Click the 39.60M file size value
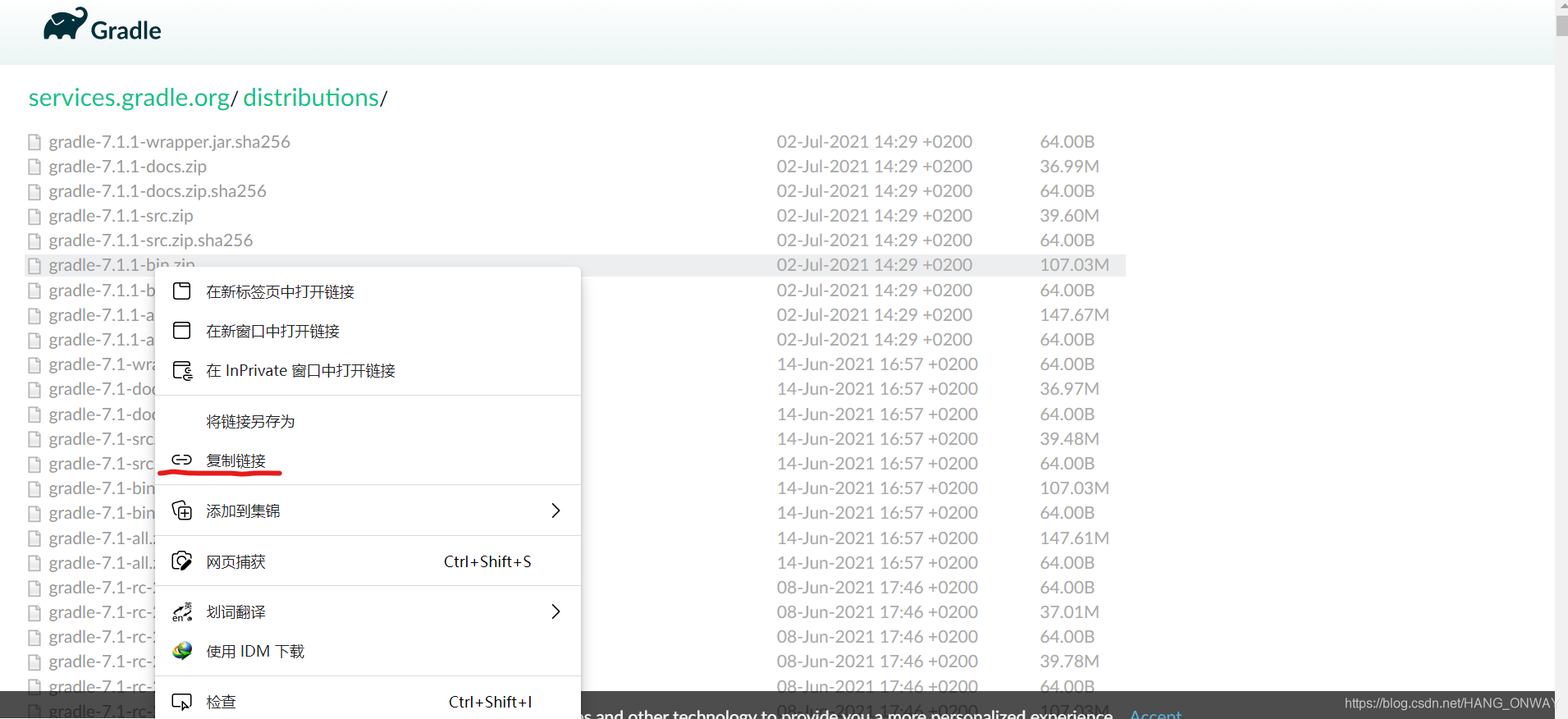 point(1069,216)
